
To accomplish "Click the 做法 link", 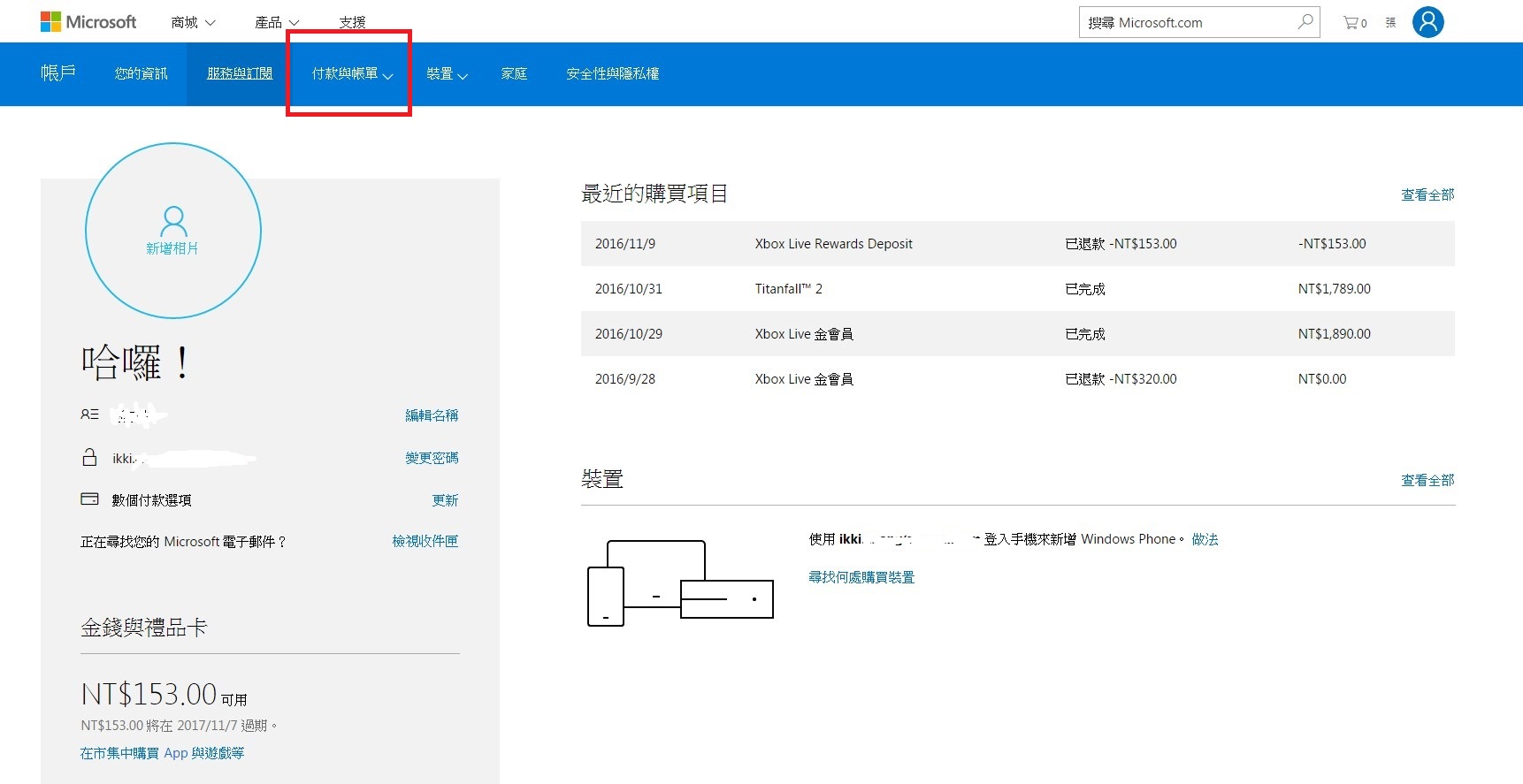I will coord(1205,539).
